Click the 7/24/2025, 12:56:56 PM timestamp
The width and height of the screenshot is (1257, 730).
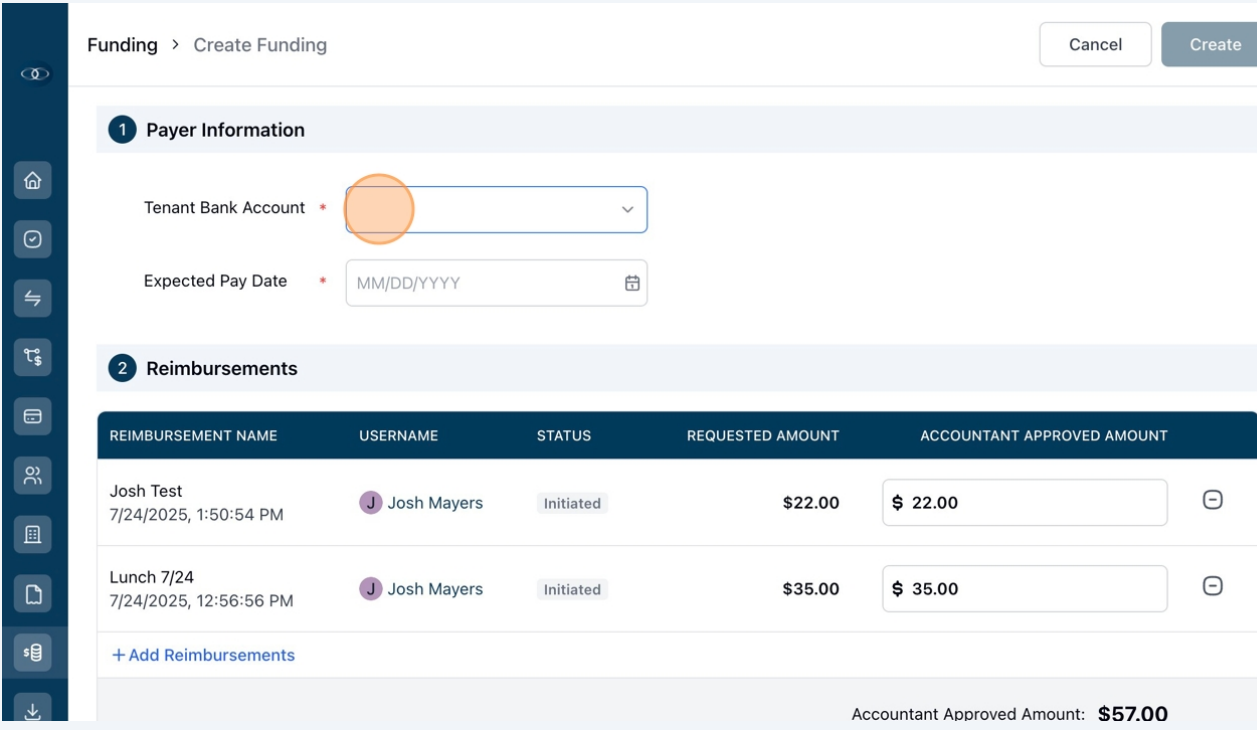coord(201,601)
